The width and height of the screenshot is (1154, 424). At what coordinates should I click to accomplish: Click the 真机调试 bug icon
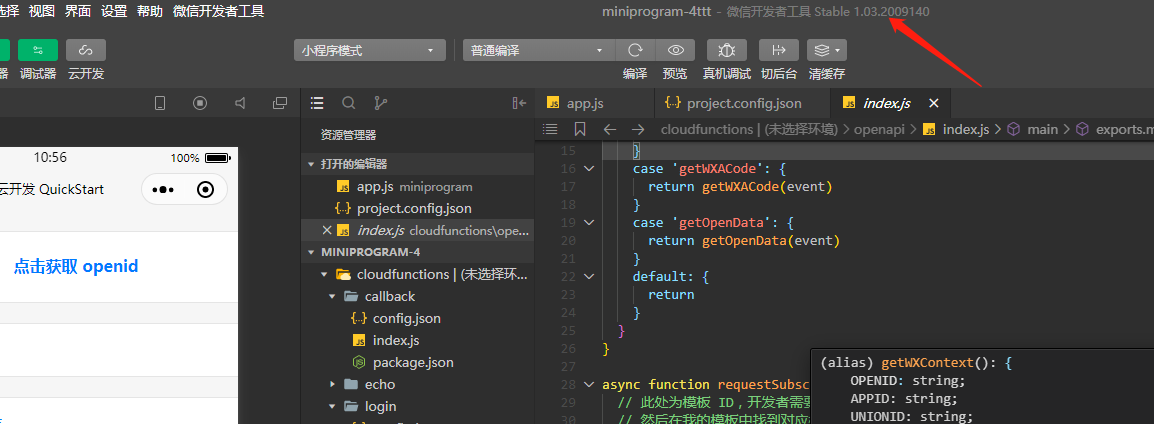726,50
